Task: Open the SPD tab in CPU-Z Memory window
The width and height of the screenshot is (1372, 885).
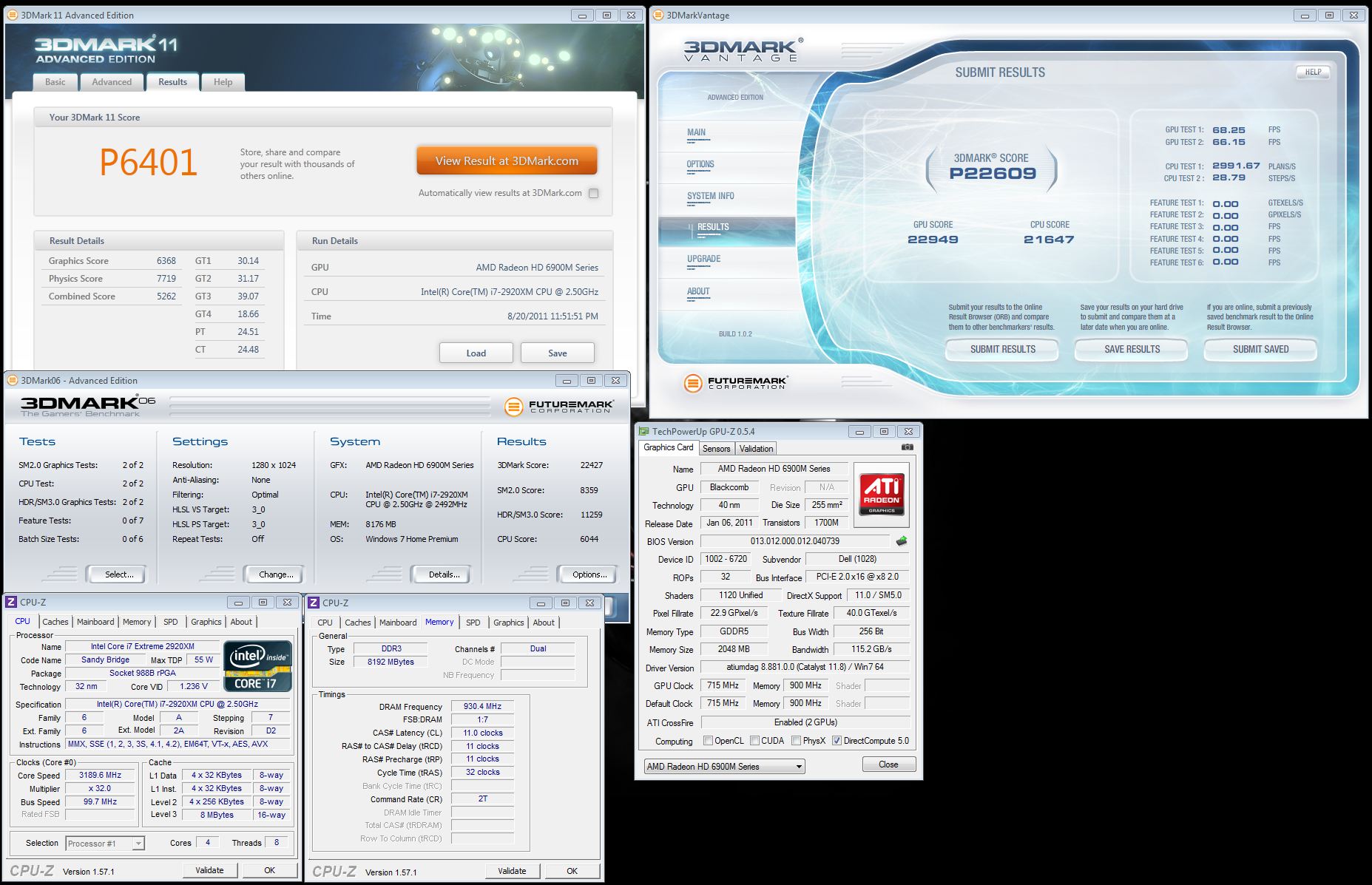Action: point(473,623)
